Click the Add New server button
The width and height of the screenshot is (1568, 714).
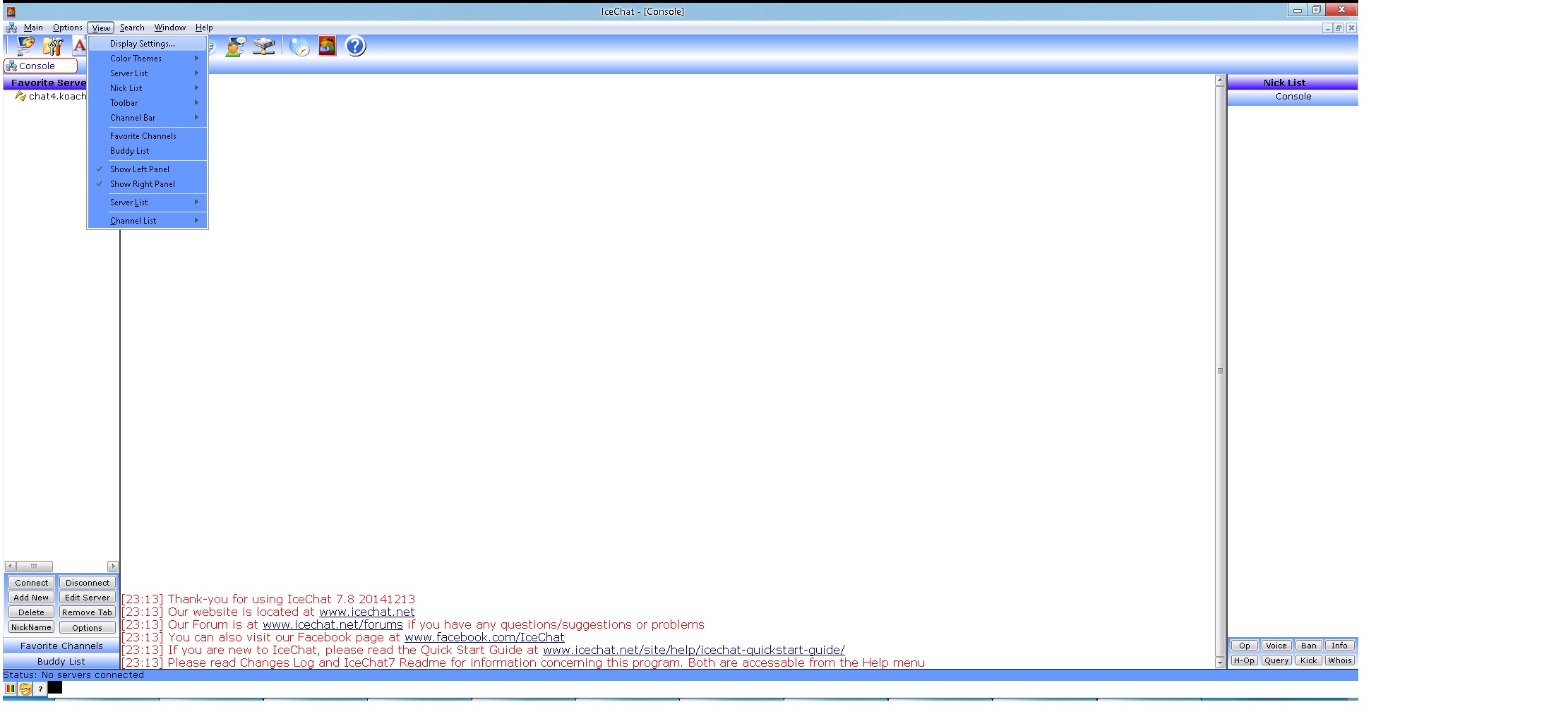tap(31, 598)
